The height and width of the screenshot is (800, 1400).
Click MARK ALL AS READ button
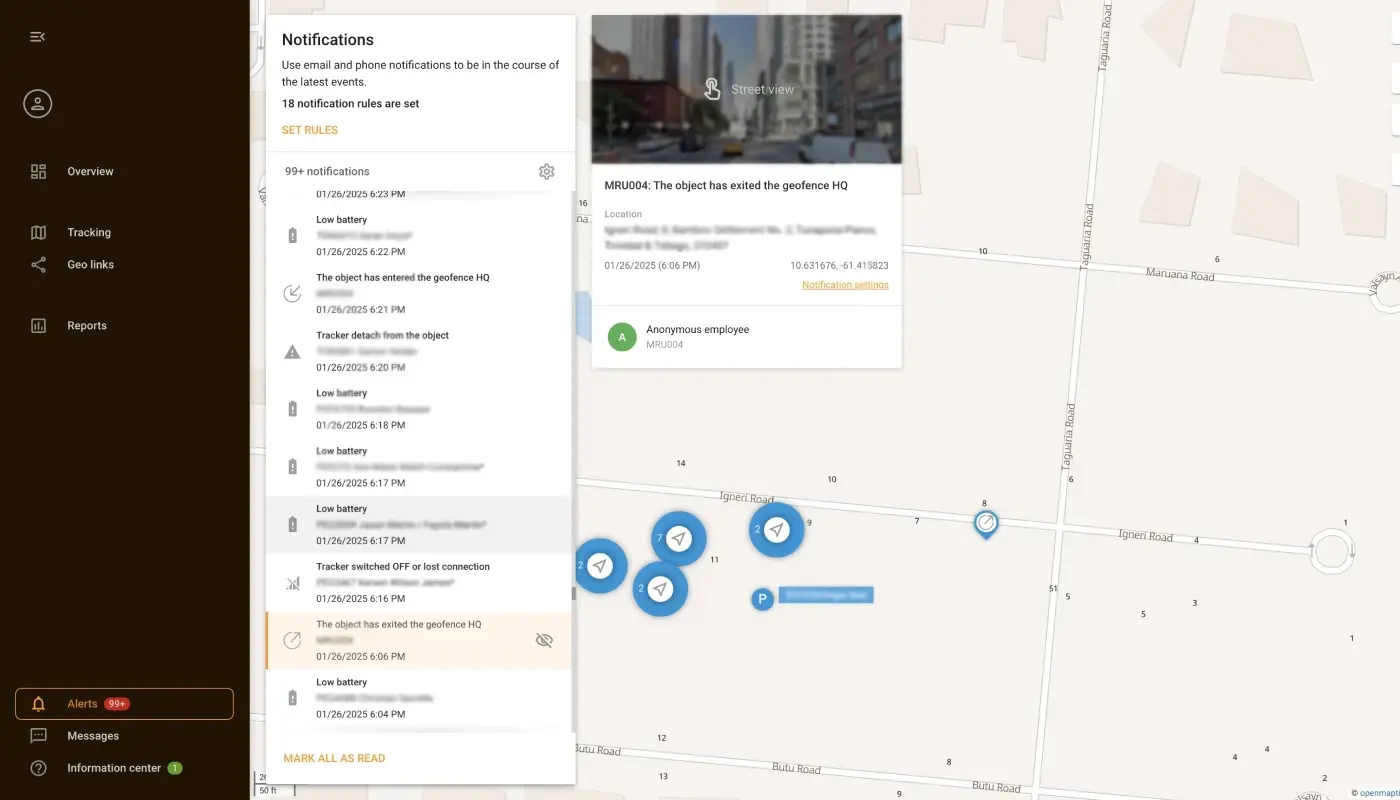tap(334, 758)
